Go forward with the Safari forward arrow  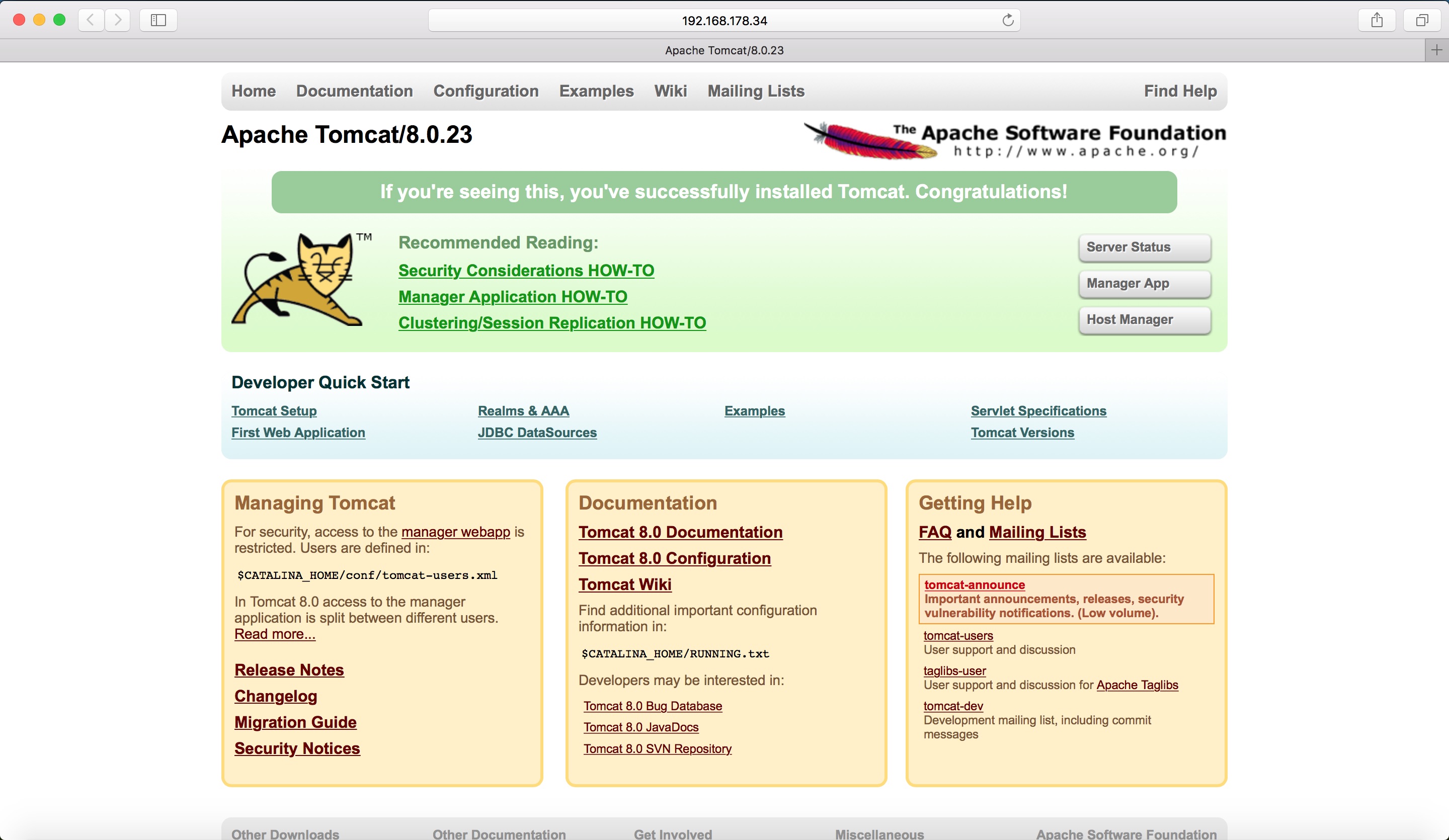[x=118, y=20]
